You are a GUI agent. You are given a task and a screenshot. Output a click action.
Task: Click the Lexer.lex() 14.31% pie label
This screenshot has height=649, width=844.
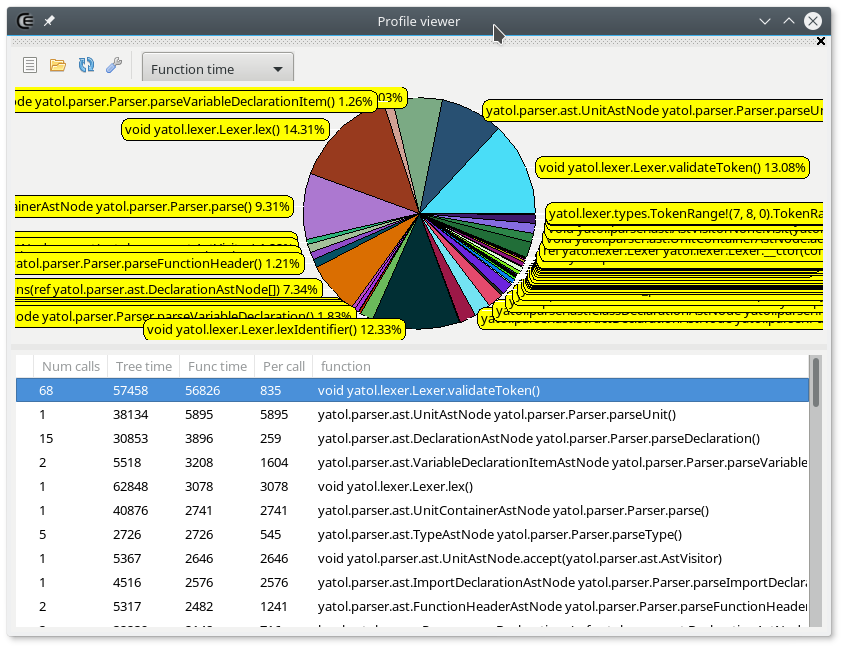click(225, 129)
